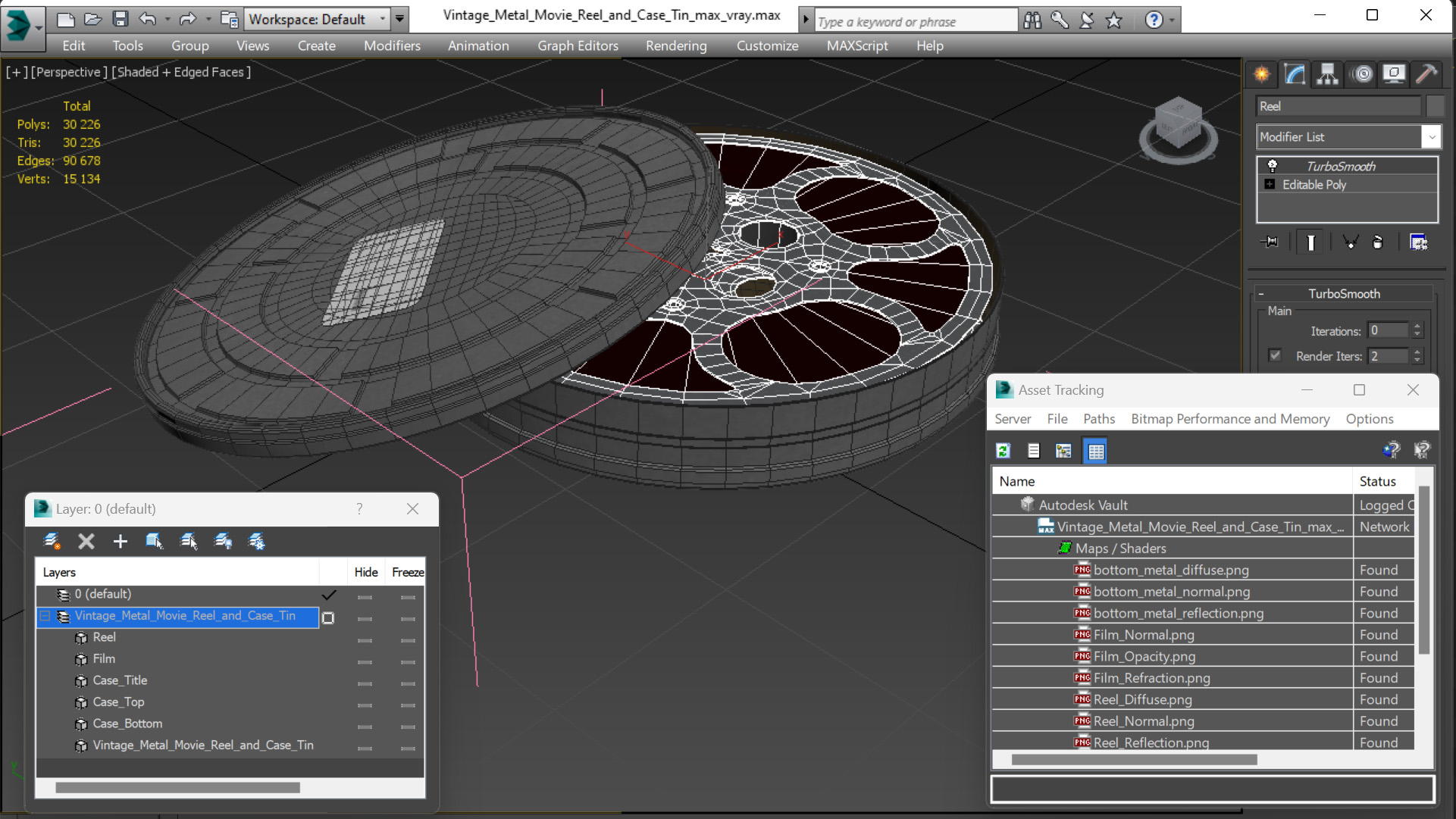Open the Paths menu in Asset Tracking

click(x=1098, y=419)
